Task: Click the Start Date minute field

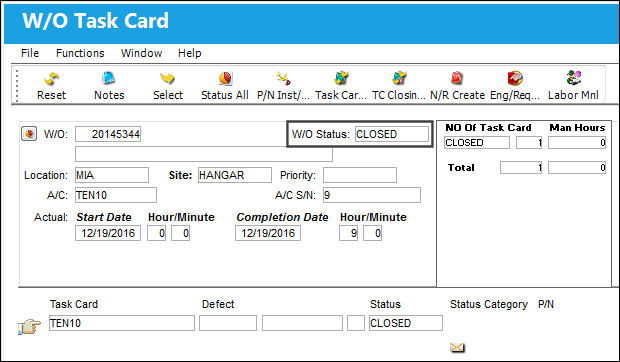Action: pos(180,233)
